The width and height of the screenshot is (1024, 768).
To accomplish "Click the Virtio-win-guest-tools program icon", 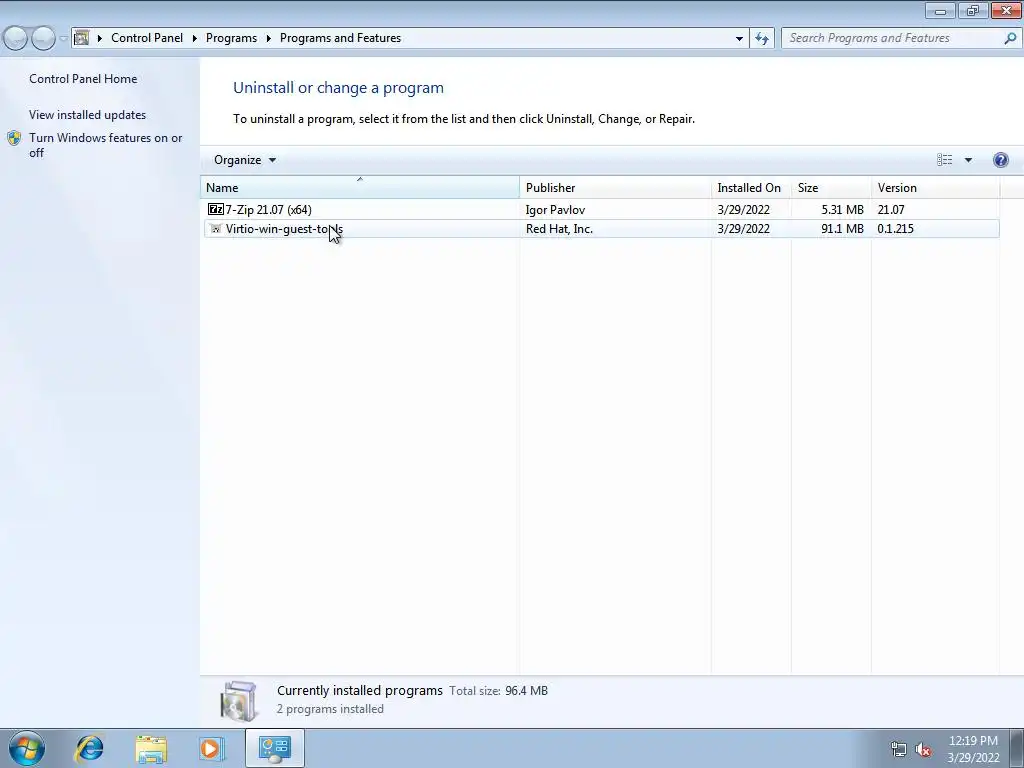I will click(216, 229).
